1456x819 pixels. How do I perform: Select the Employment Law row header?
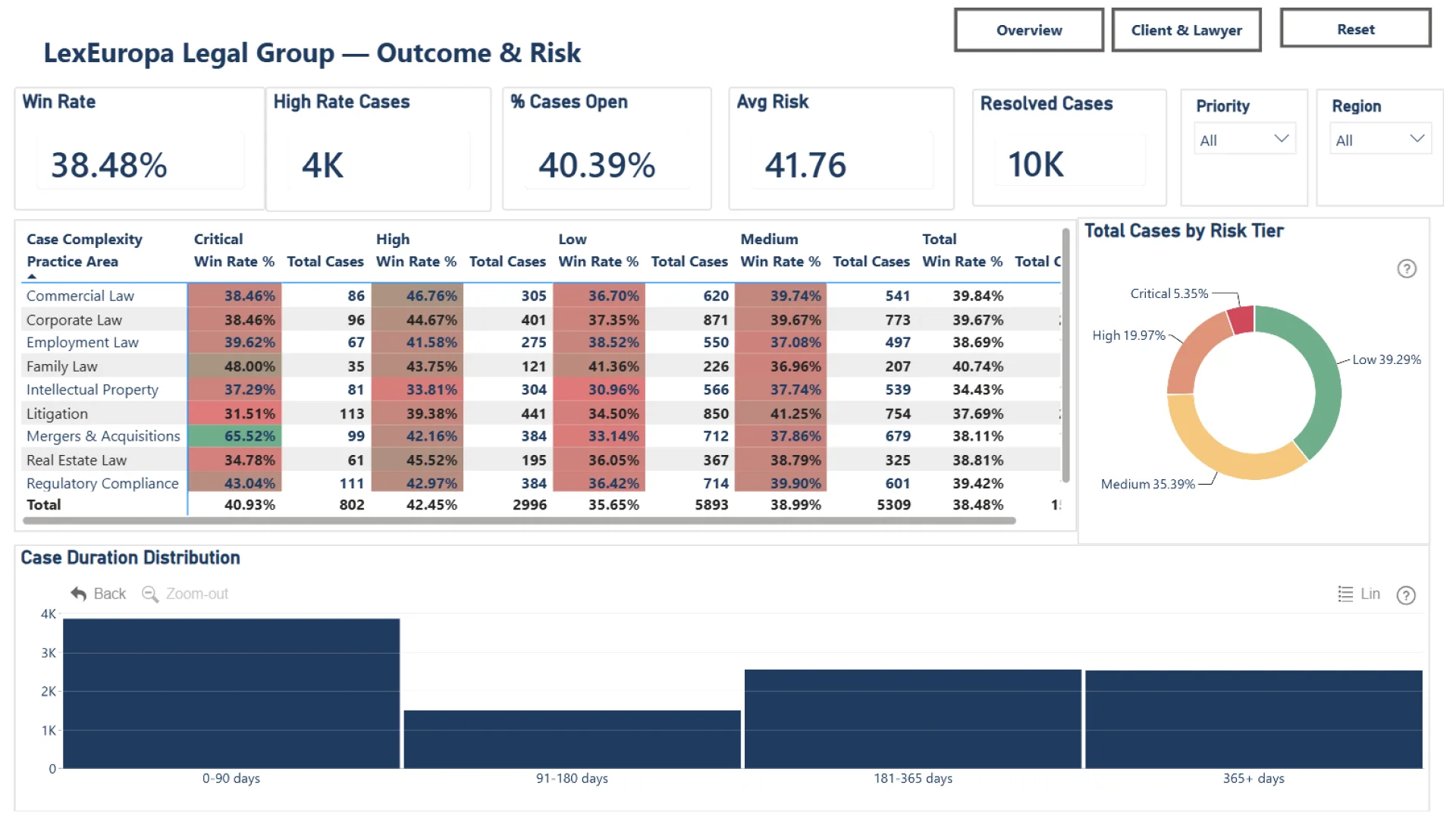point(83,342)
